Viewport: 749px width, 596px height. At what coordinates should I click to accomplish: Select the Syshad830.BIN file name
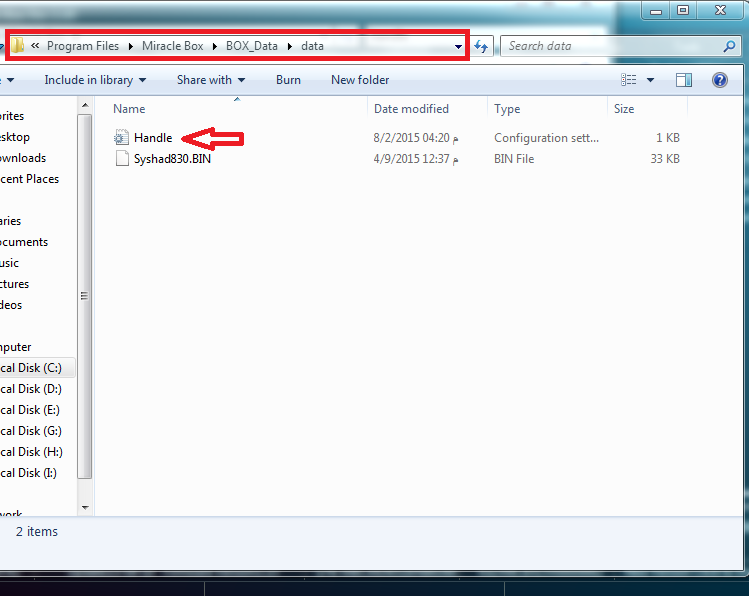tap(172, 159)
